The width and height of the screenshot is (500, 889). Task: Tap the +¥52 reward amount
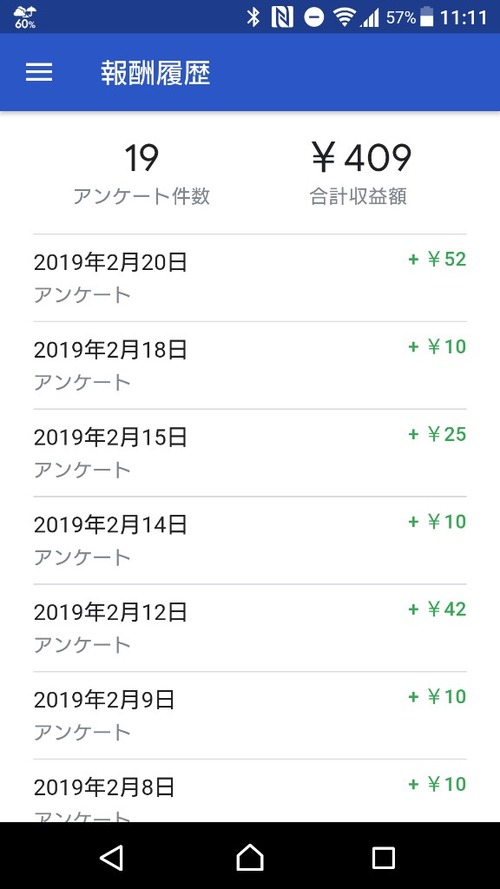point(437,259)
